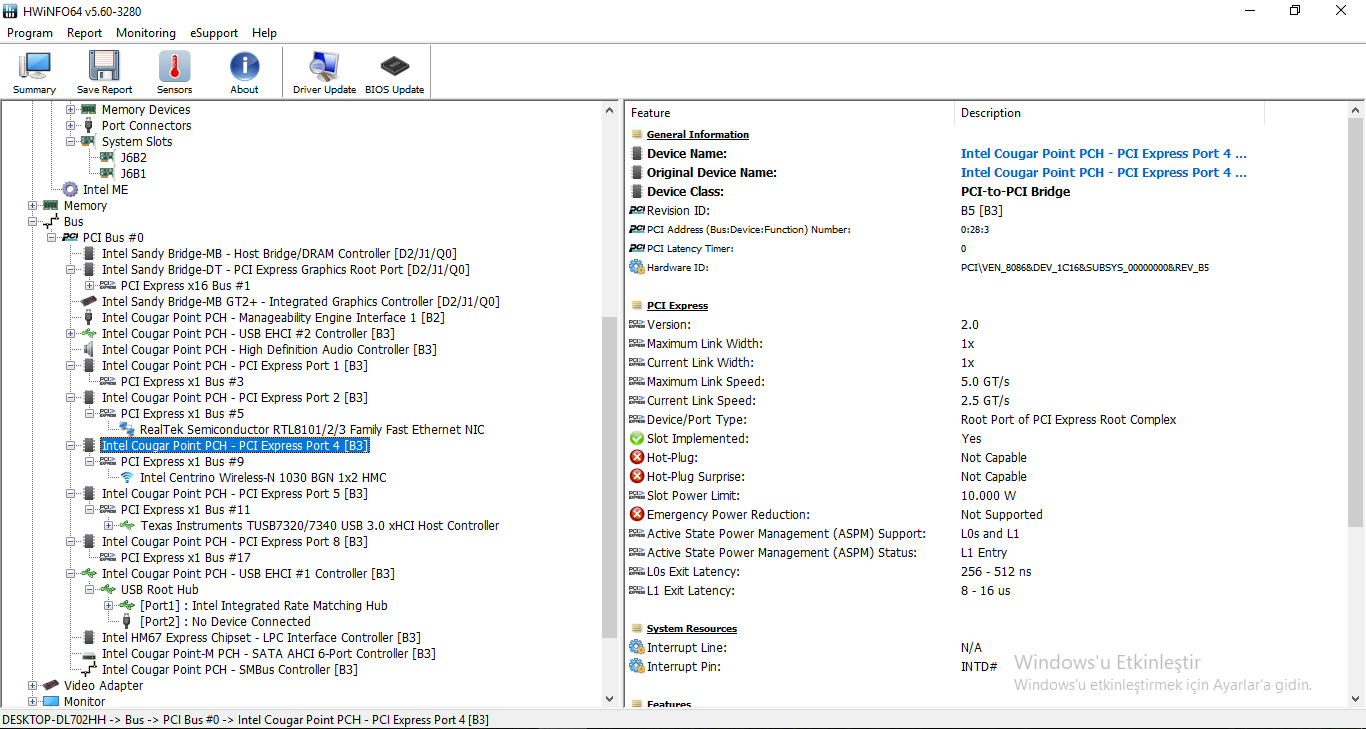Click the High Definition Audio speaker icon
This screenshot has width=1366, height=729.
tap(89, 349)
